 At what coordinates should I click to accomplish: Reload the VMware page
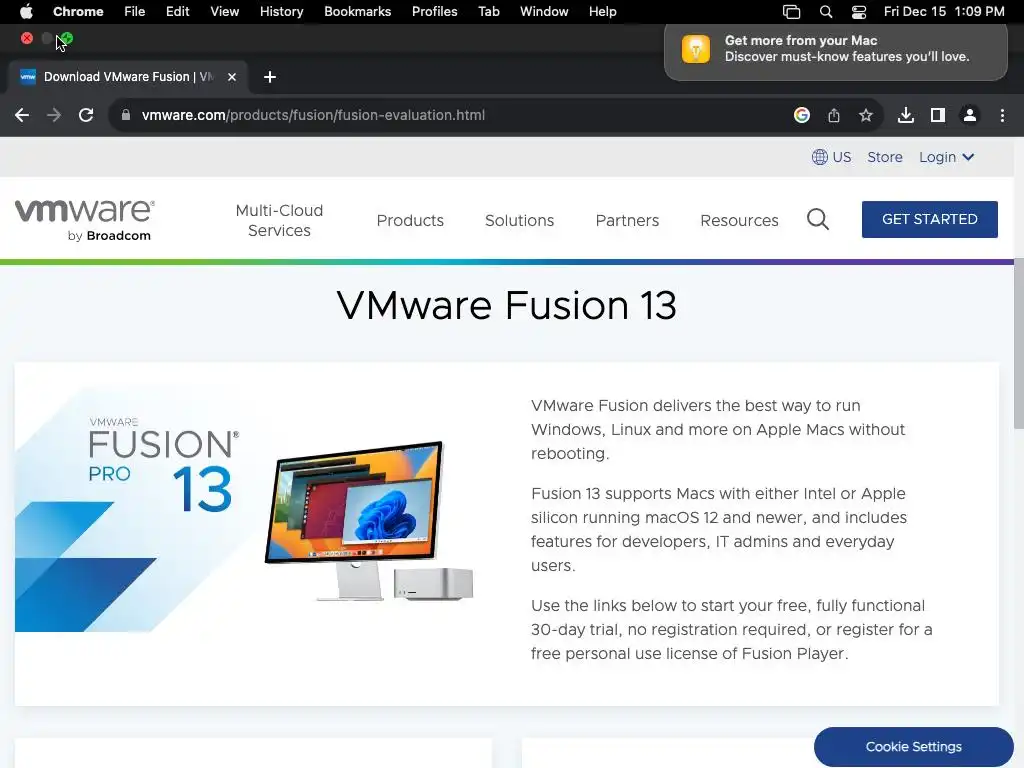pyautogui.click(x=86, y=116)
